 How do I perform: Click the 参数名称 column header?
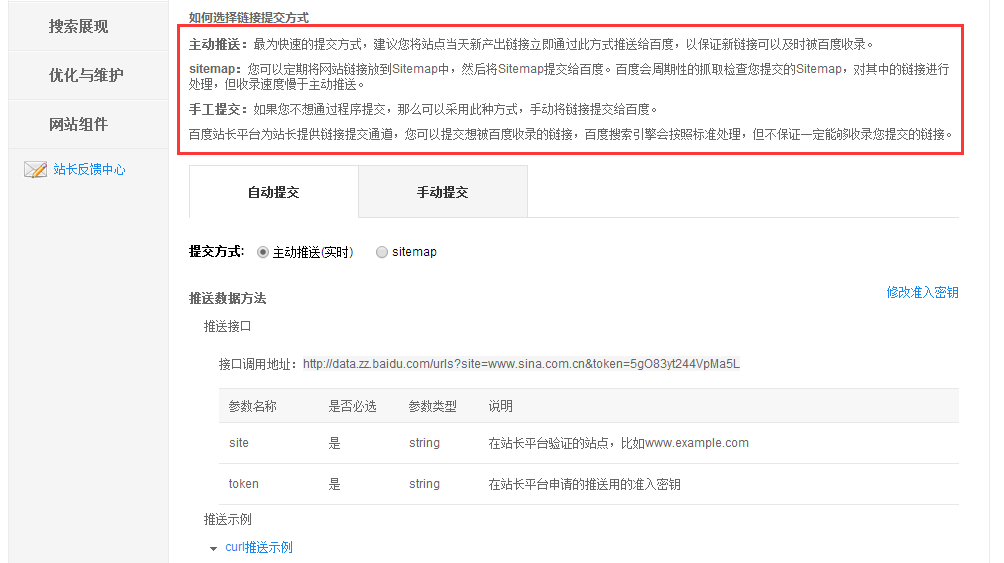click(252, 406)
